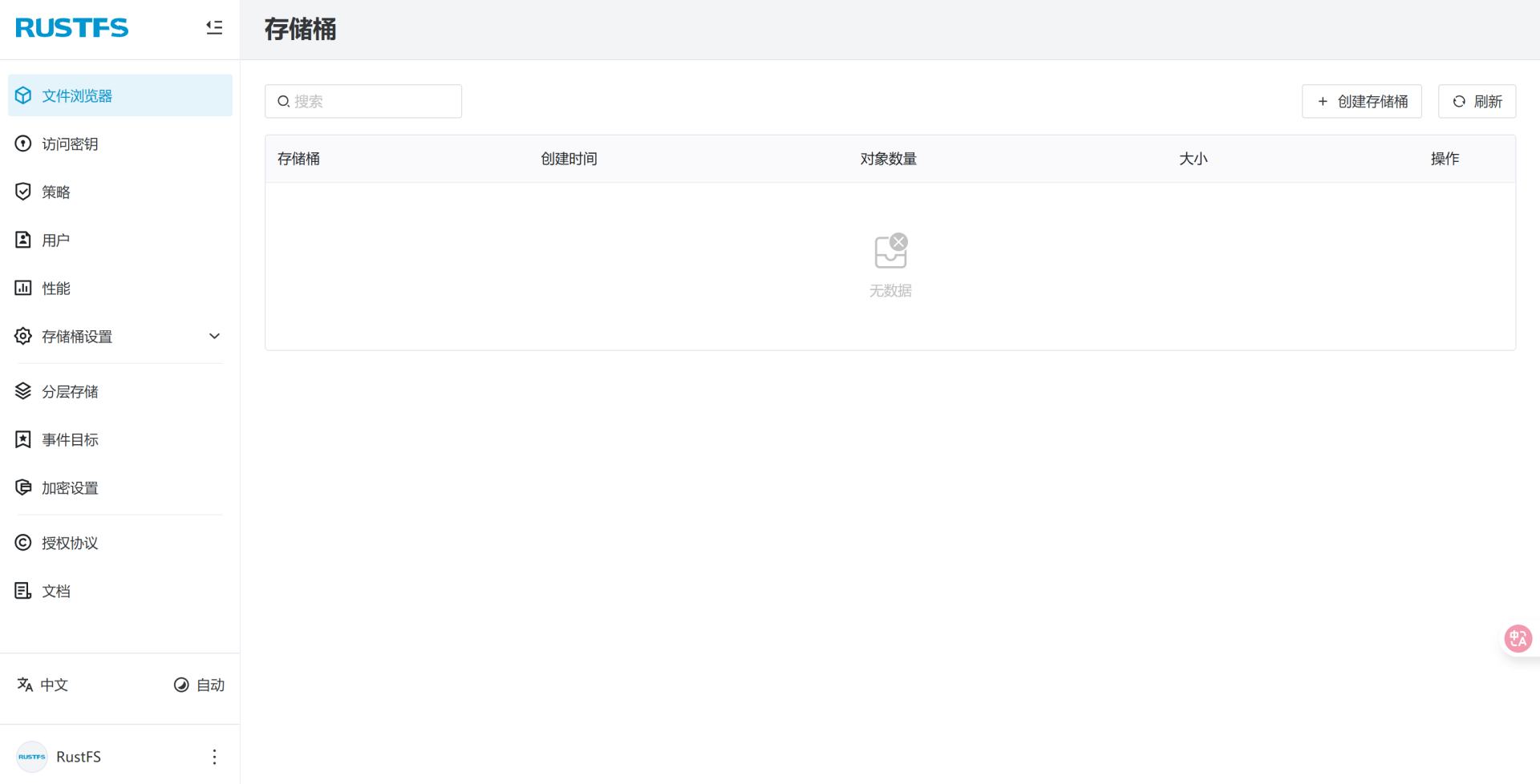Open the RustFS account options menu
1540x784 pixels.
[x=214, y=756]
